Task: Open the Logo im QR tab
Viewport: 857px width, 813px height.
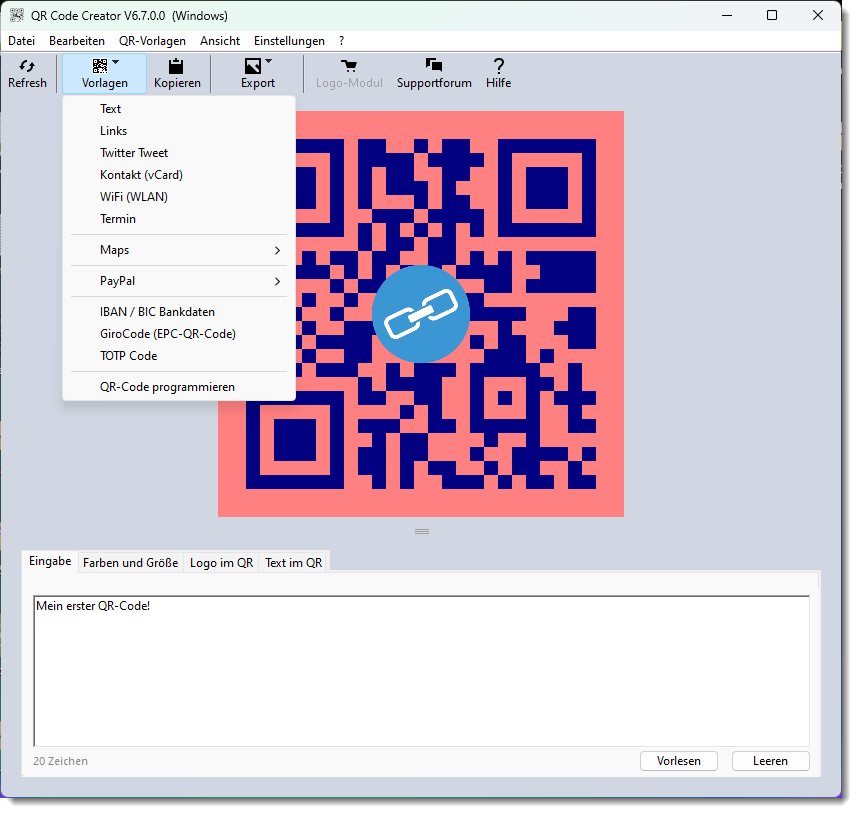Action: pyautogui.click(x=221, y=563)
